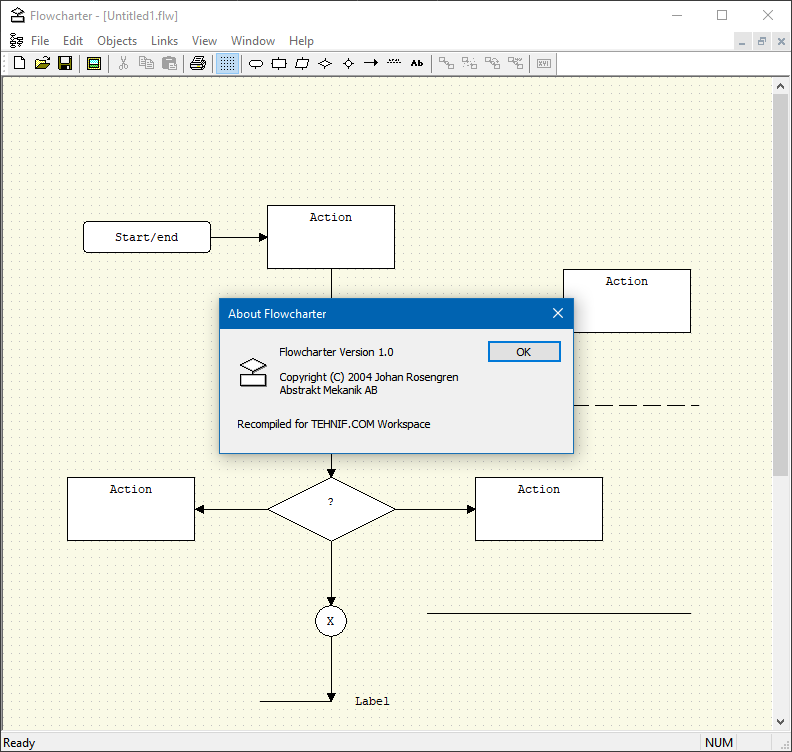The width and height of the screenshot is (792, 752).
Task: Save the flowchart with the floppy icon
Action: pos(65,63)
